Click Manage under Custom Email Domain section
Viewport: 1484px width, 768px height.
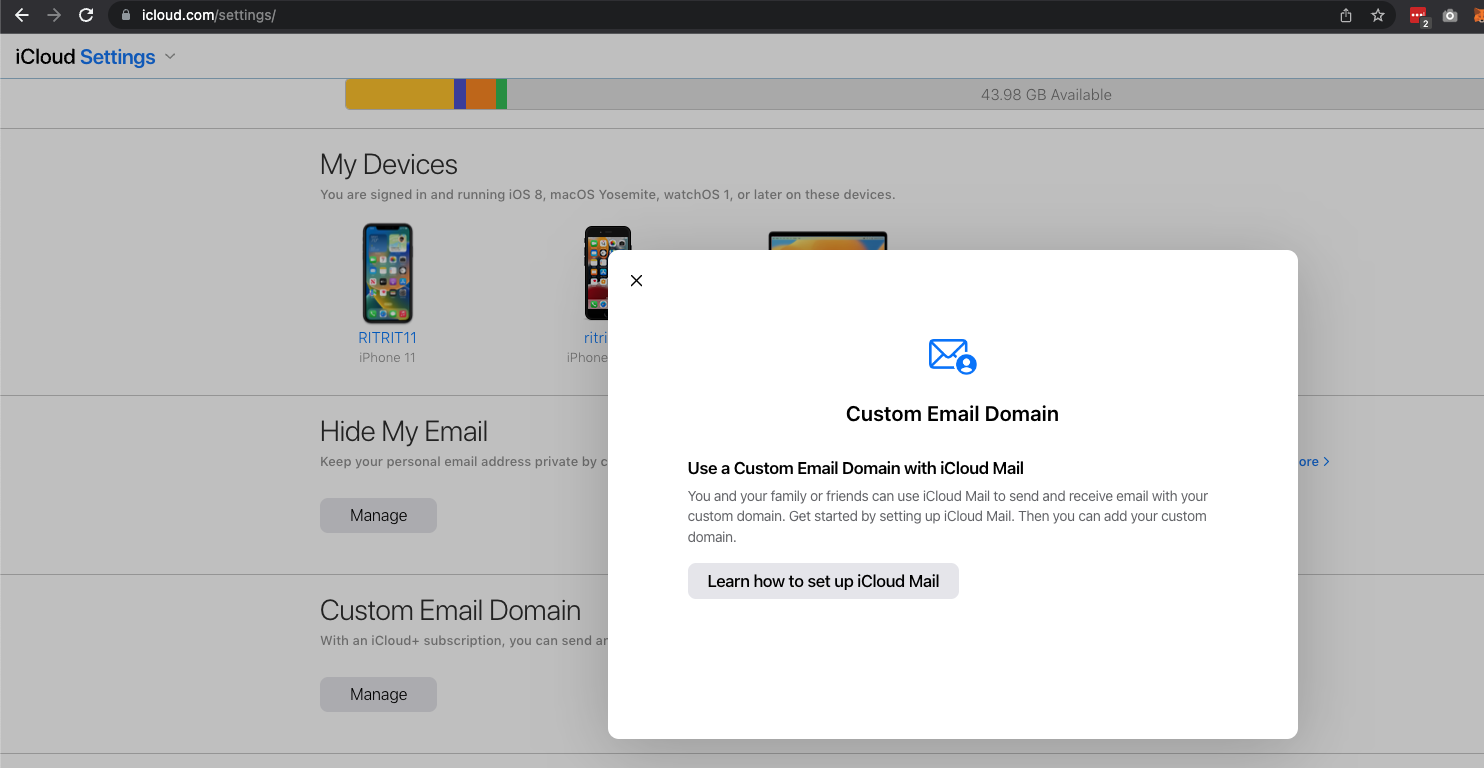[x=378, y=694]
